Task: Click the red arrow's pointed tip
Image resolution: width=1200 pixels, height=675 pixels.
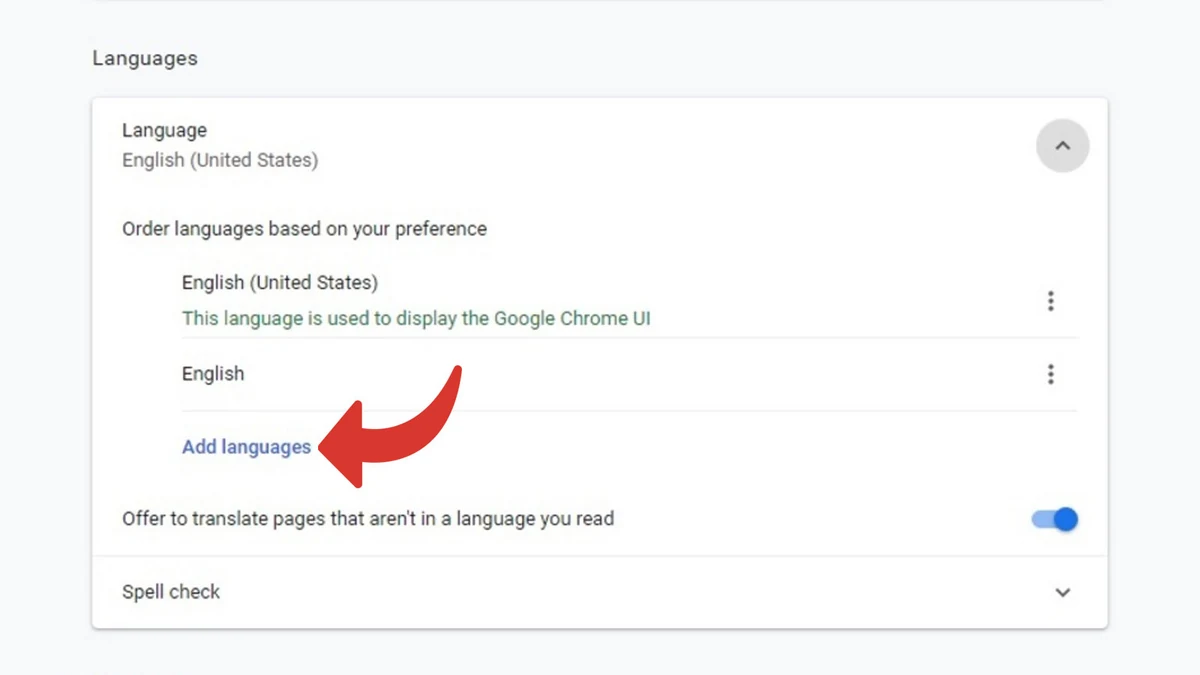Action: pyautogui.click(x=322, y=447)
